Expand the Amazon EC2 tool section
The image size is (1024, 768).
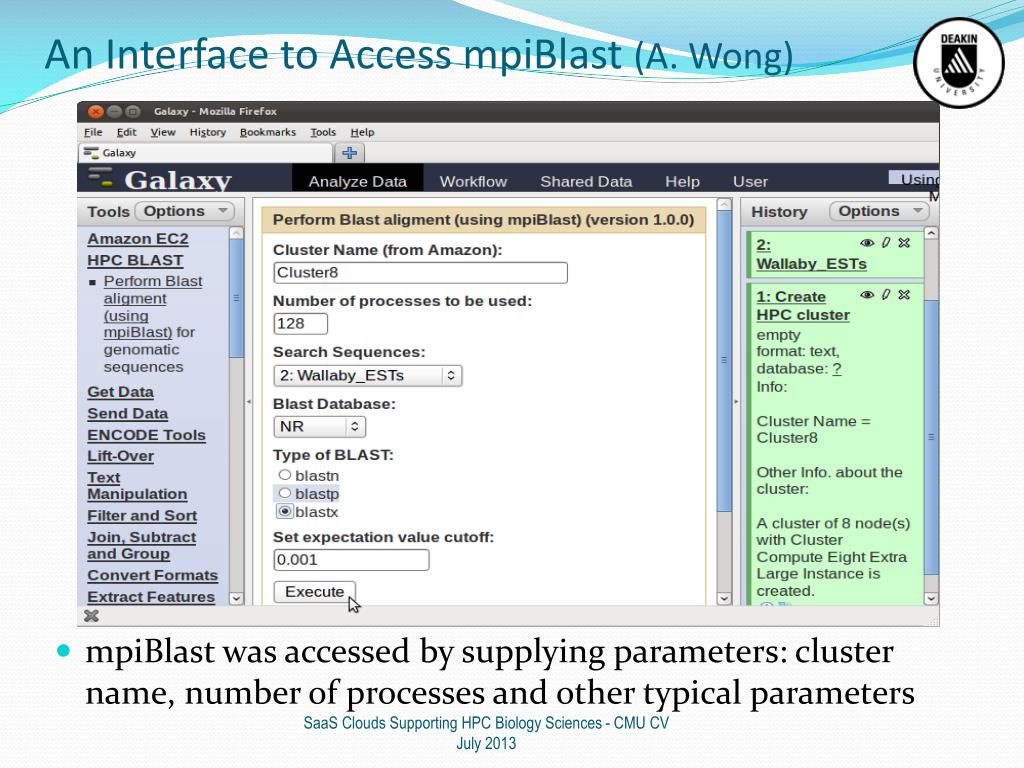pos(138,239)
